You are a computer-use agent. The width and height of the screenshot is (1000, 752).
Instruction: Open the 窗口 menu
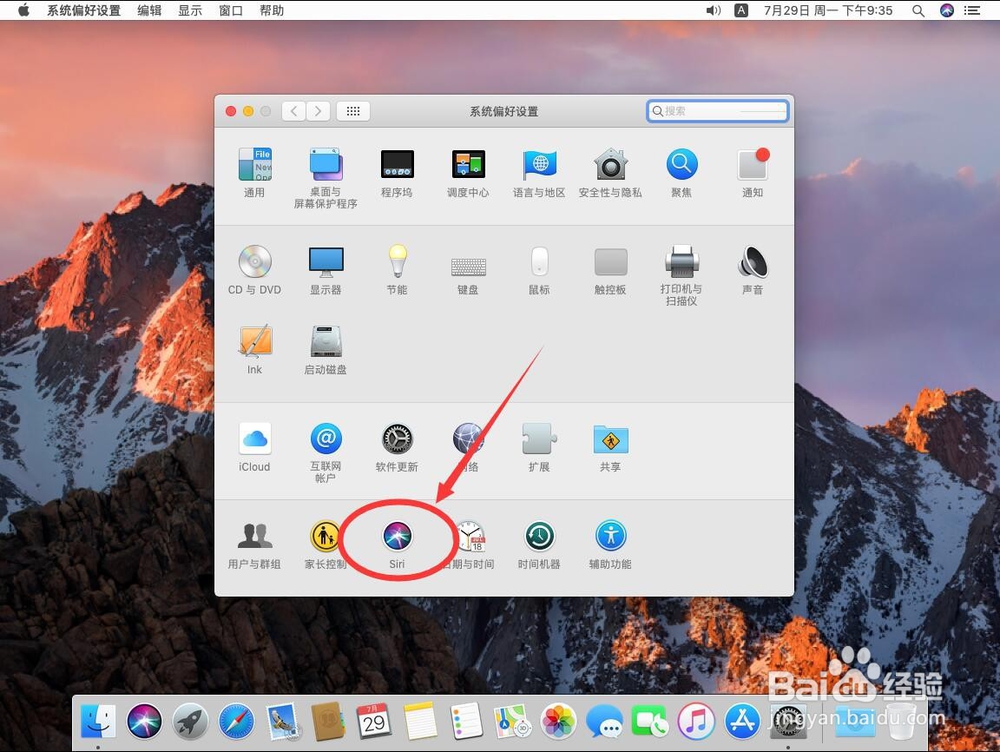(x=230, y=10)
